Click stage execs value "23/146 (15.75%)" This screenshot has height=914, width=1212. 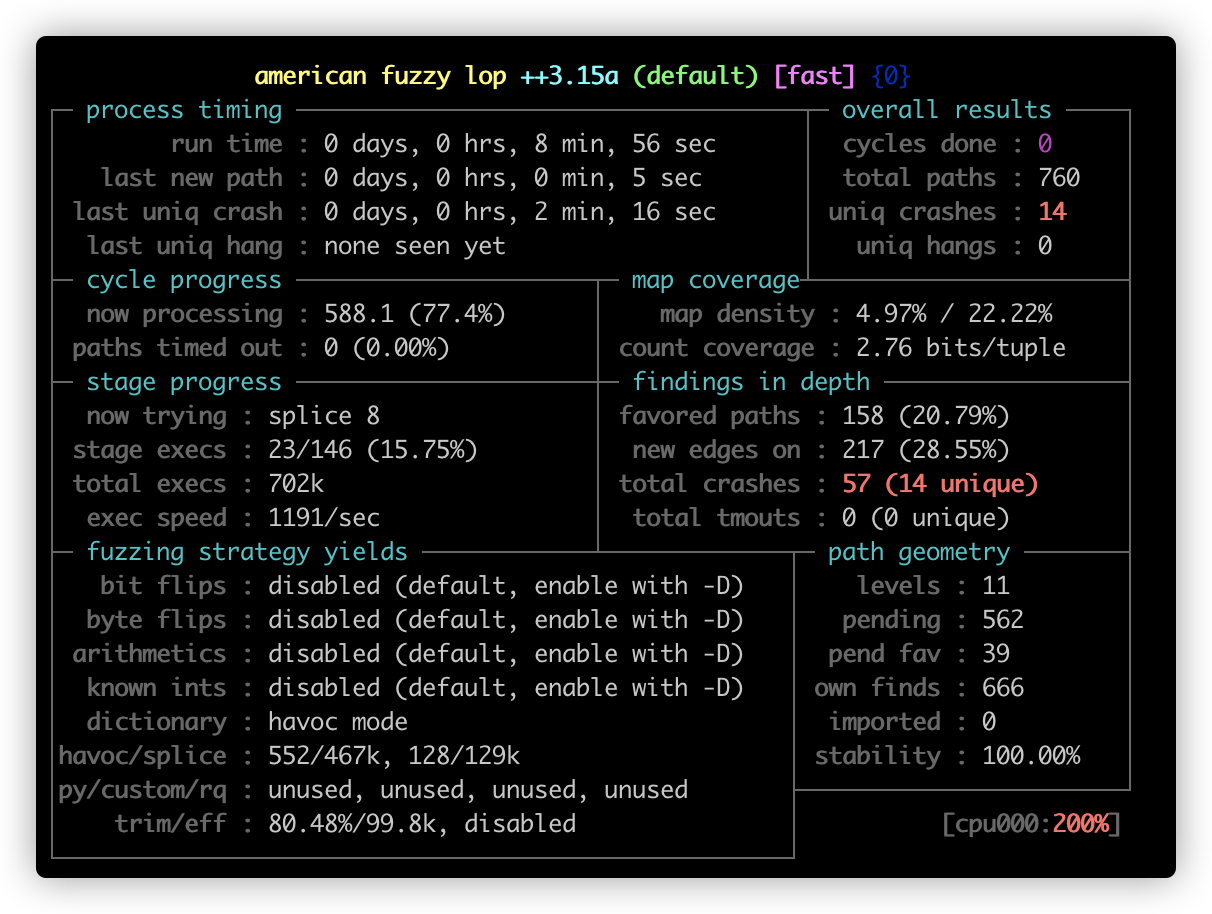coord(373,450)
